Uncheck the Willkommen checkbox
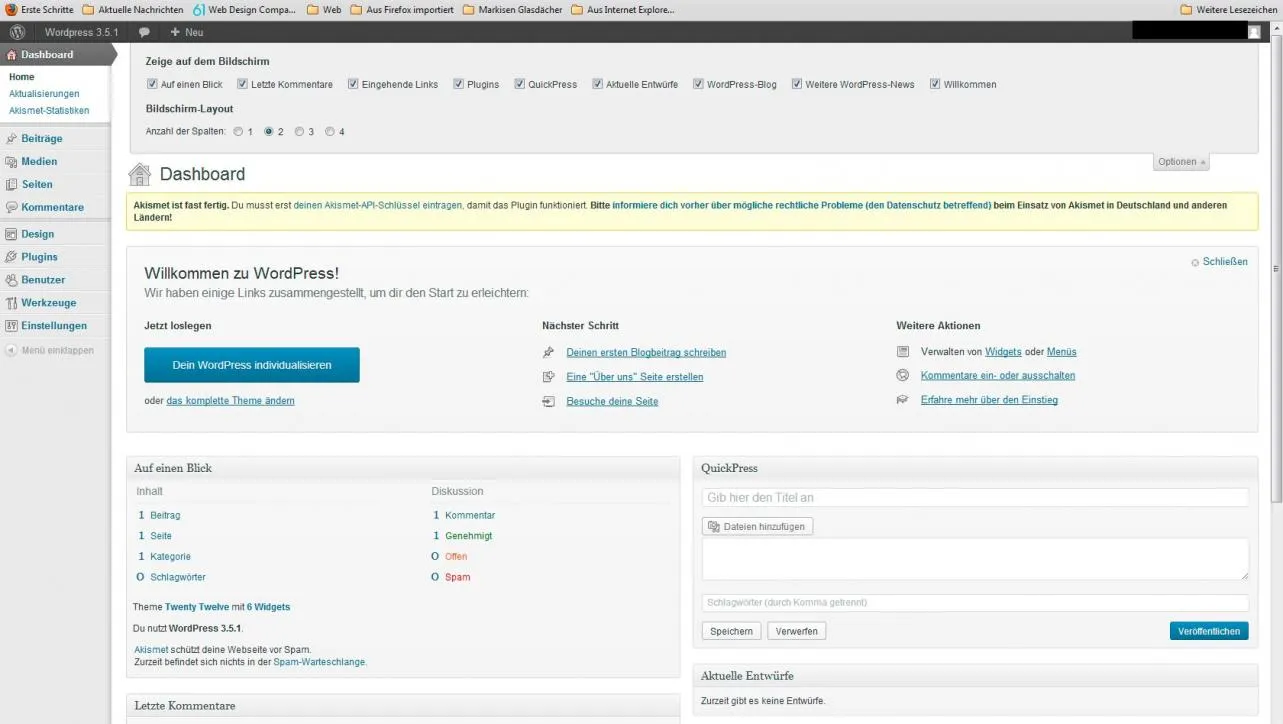This screenshot has height=724, width=1283. (x=935, y=84)
